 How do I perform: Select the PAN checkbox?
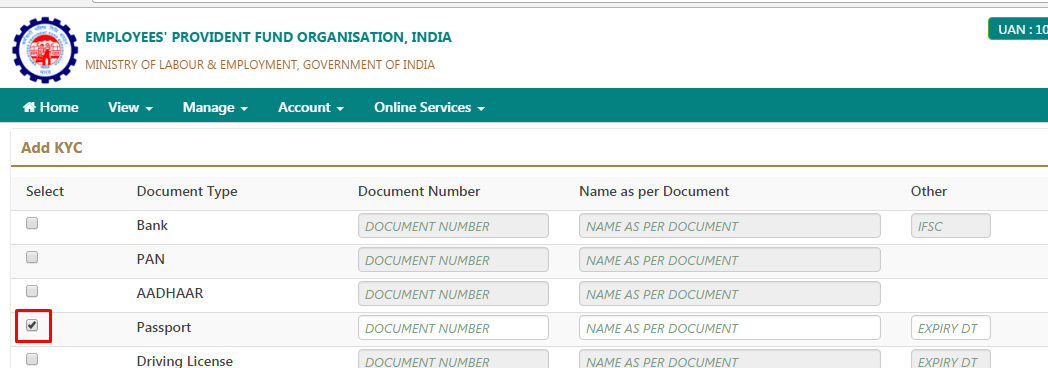[32, 257]
